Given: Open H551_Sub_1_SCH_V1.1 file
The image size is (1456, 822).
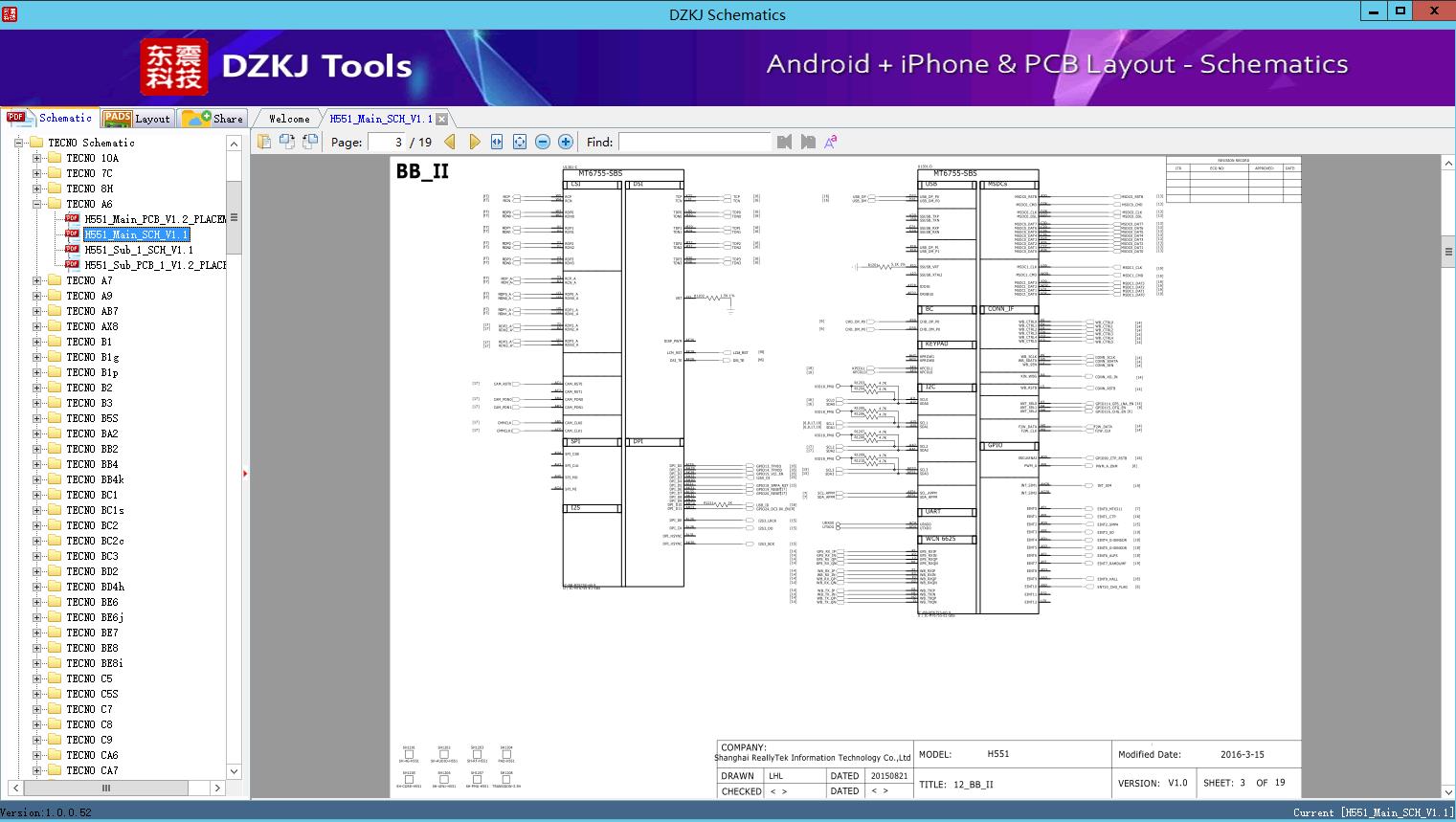Looking at the screenshot, I should (138, 250).
